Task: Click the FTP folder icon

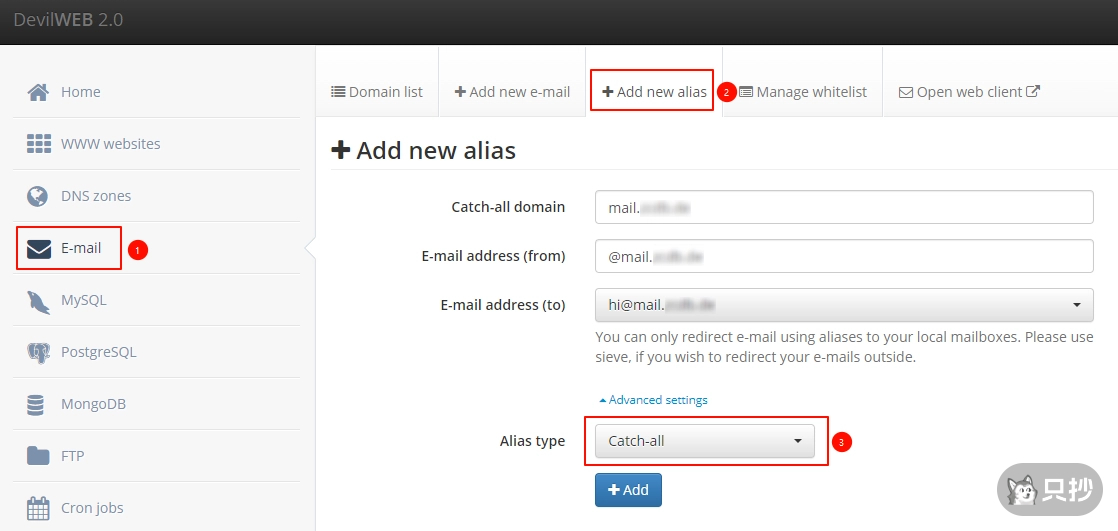Action: 38,456
